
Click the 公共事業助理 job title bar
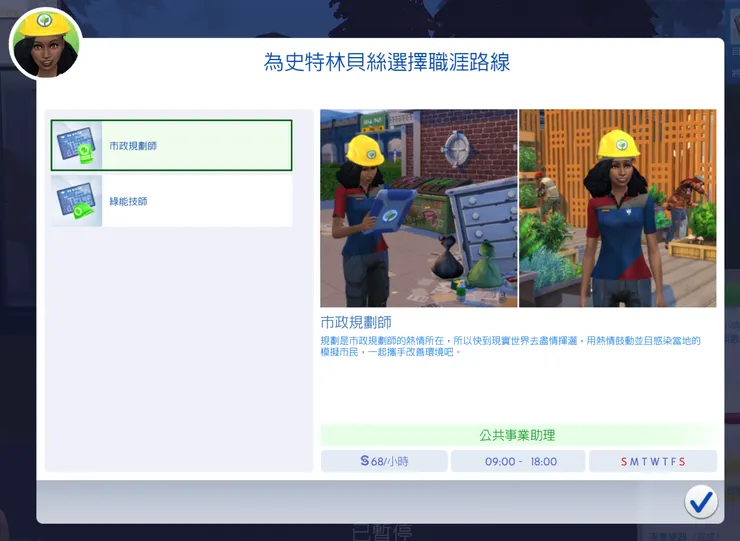(x=518, y=435)
